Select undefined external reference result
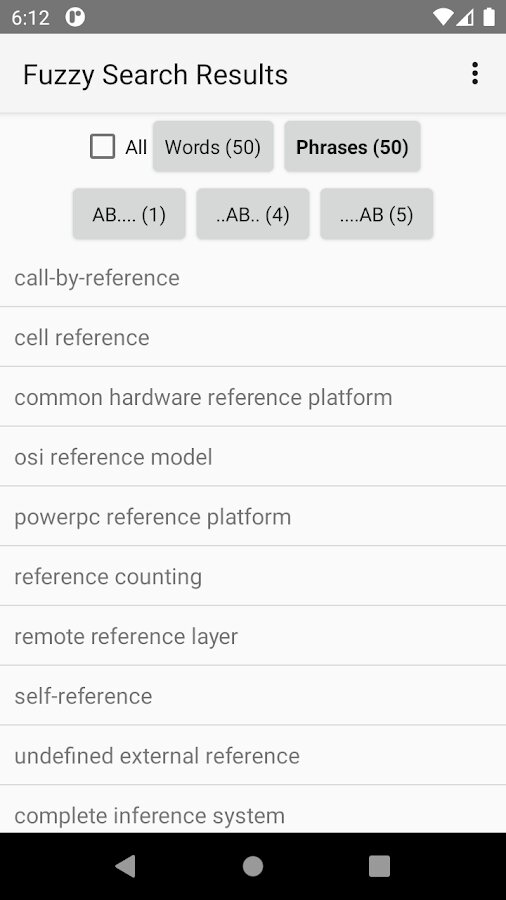 [253, 755]
